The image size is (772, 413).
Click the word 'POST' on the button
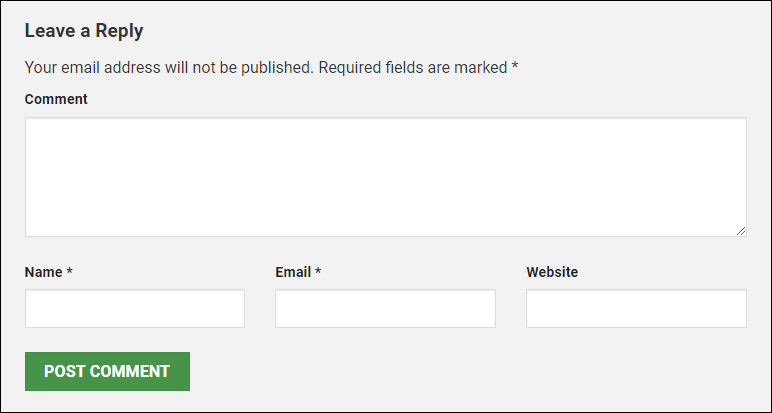click(64, 371)
